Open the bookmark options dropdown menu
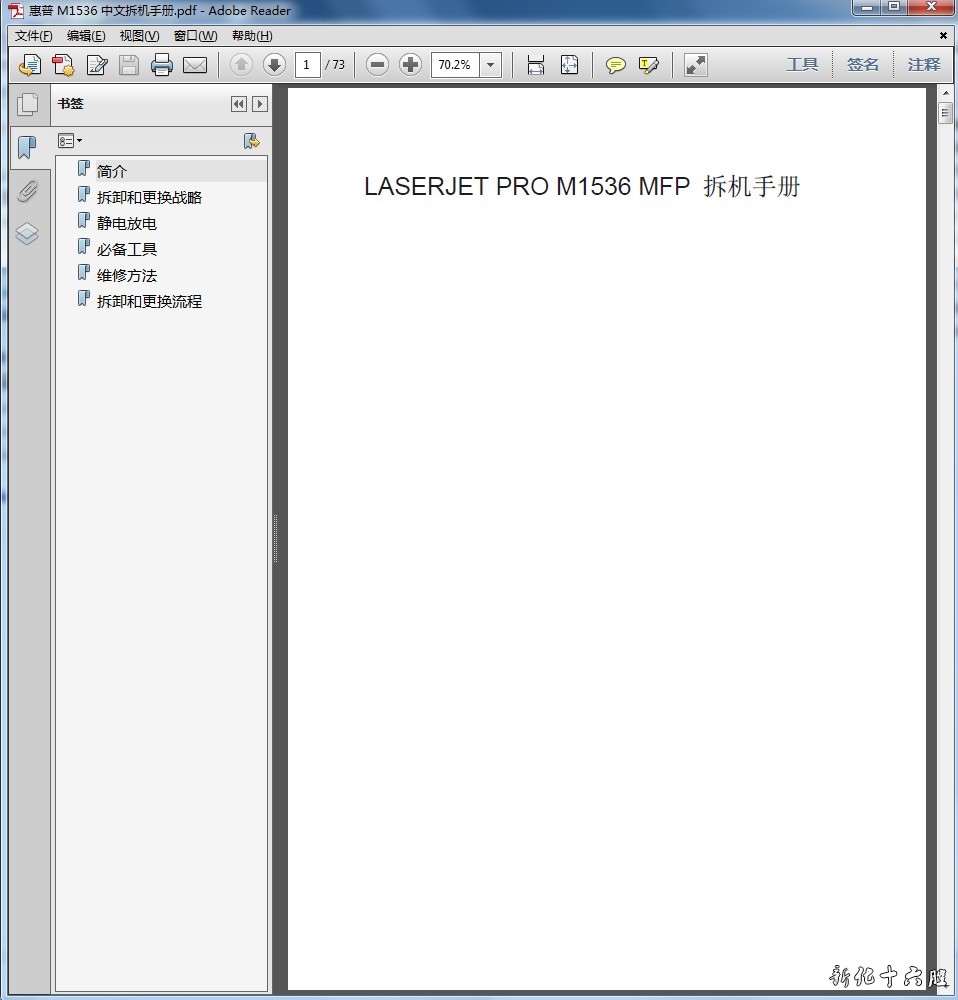The width and height of the screenshot is (958, 1000). (x=70, y=141)
